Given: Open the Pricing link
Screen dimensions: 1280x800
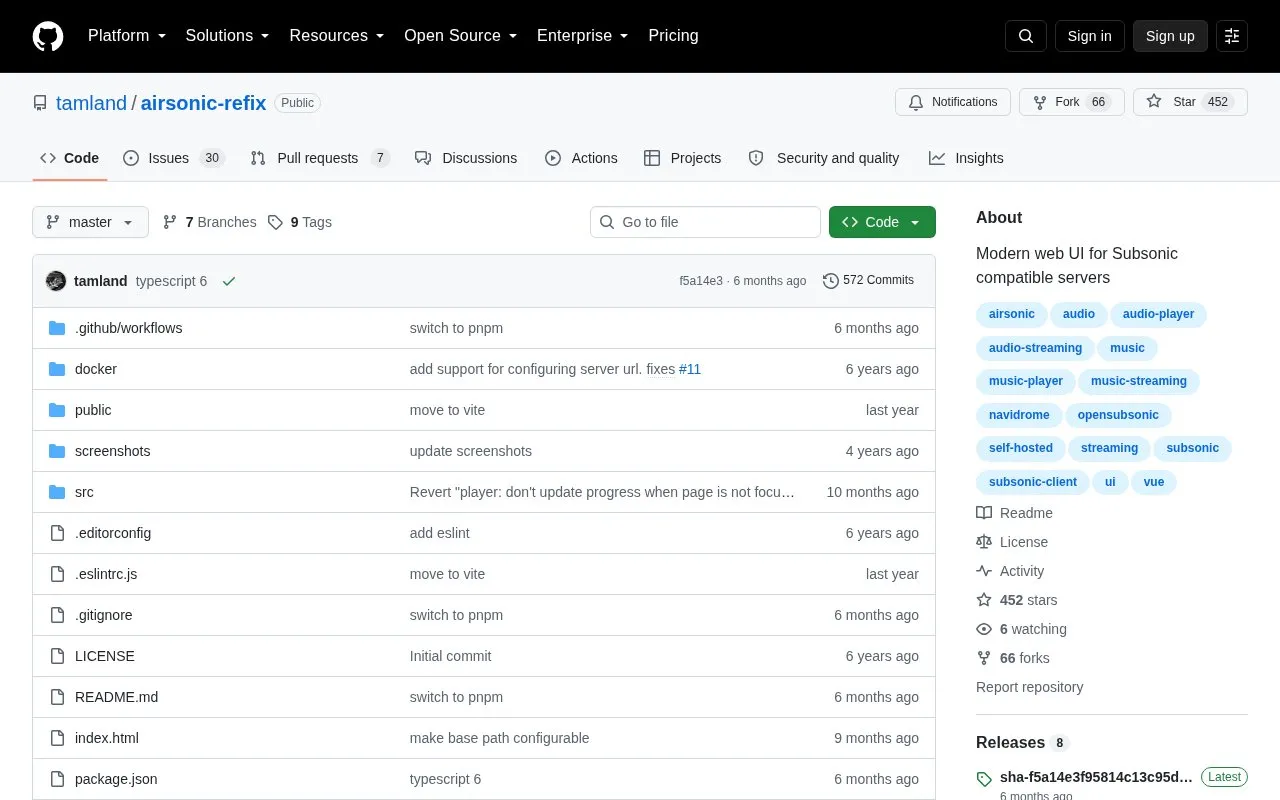Looking at the screenshot, I should pyautogui.click(x=673, y=36).
